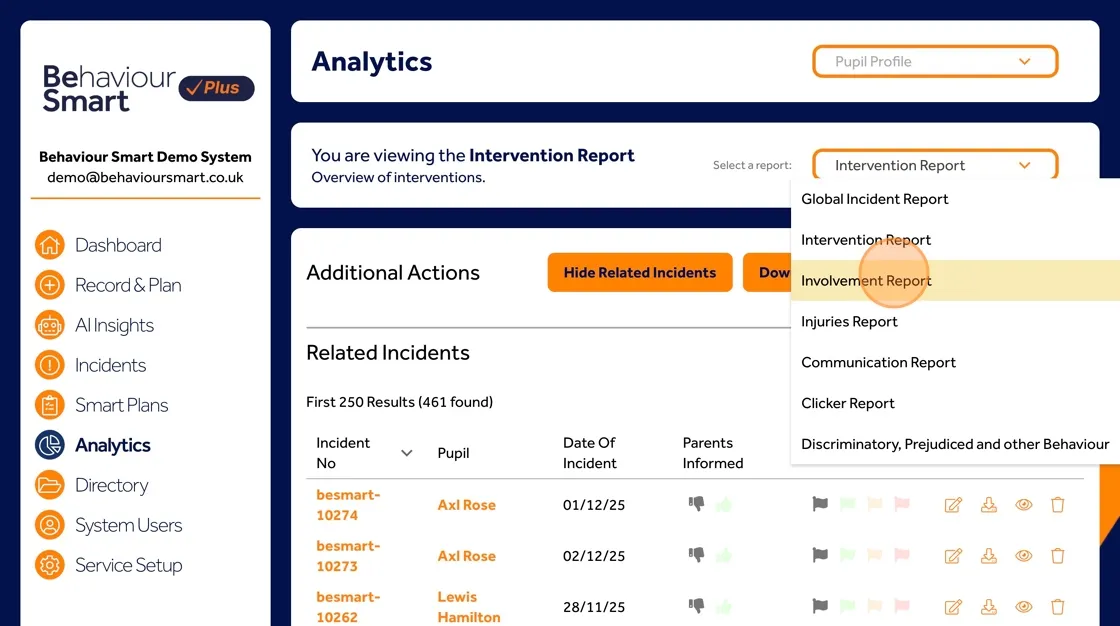Expand the Incident No column sort chevron
The image size is (1120, 626).
pos(406,452)
